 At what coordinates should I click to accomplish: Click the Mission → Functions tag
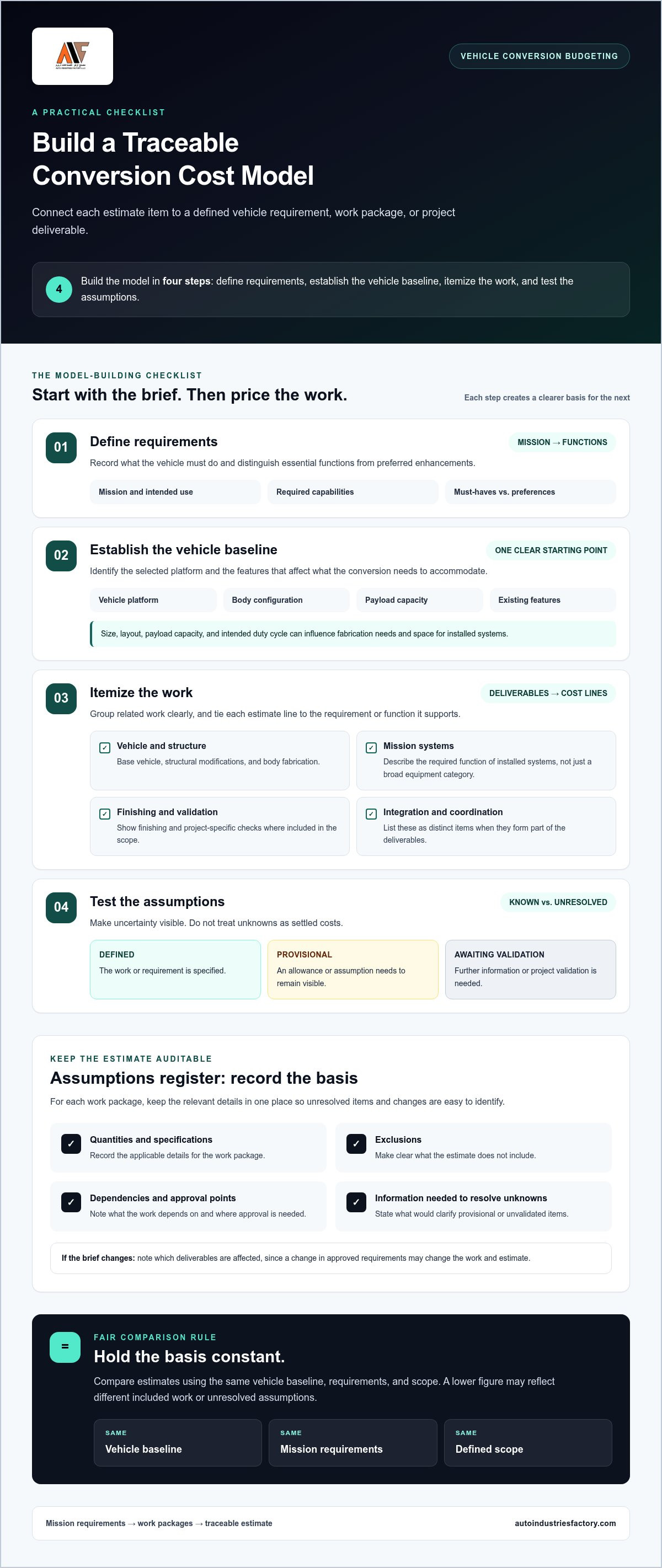(562, 442)
